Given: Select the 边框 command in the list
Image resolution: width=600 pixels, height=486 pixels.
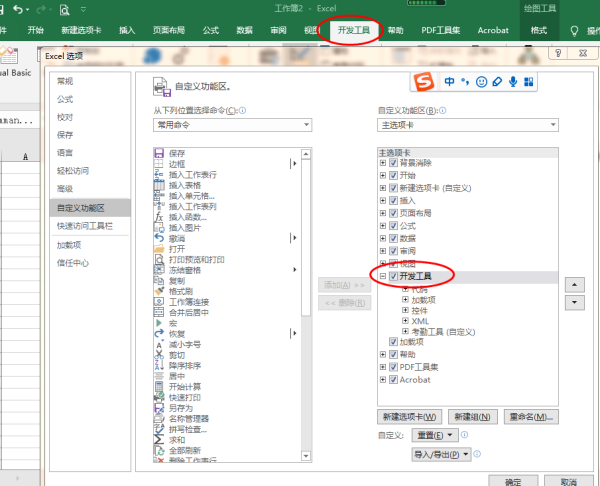Looking at the screenshot, I should coord(177,164).
